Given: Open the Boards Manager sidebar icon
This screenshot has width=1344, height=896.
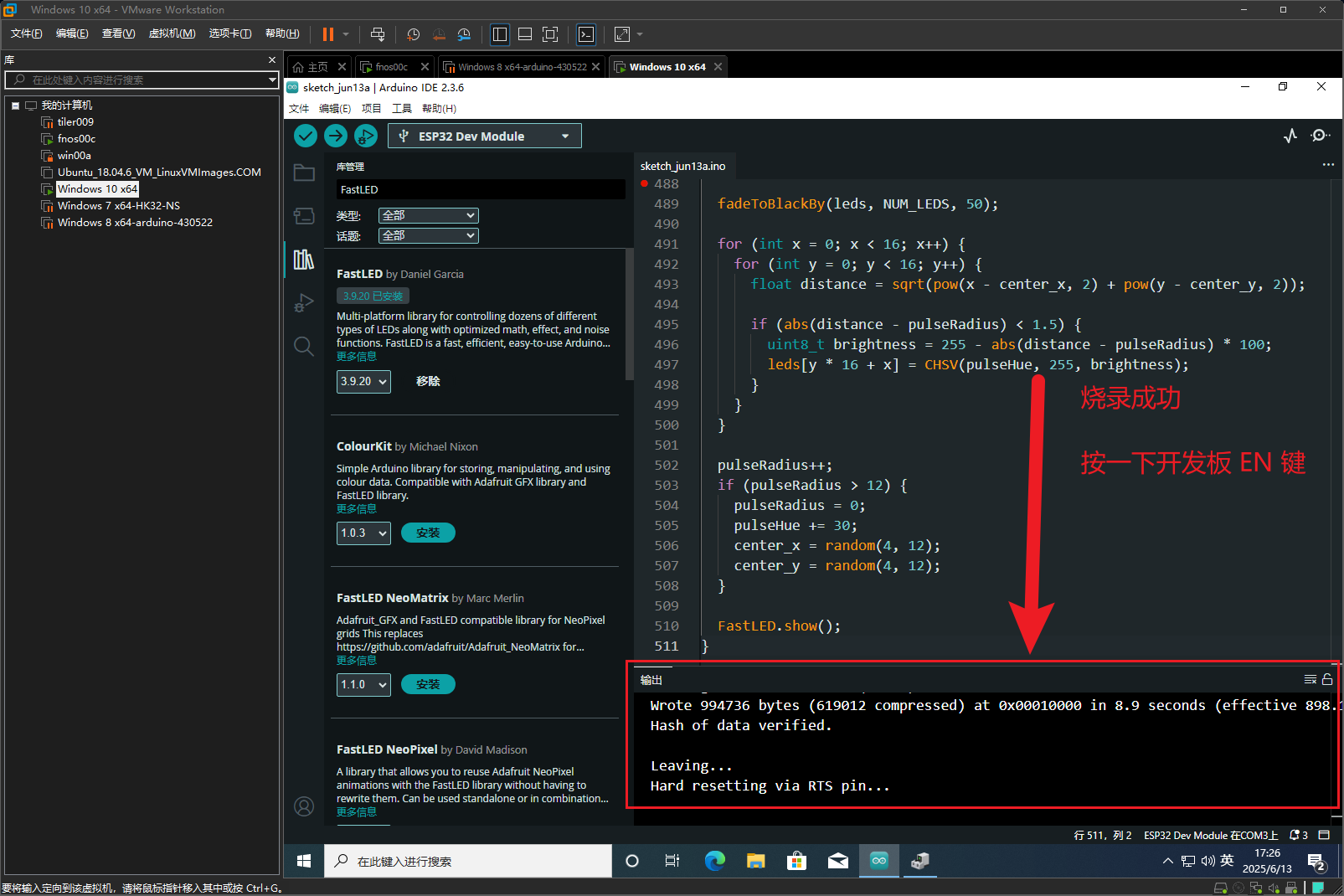Looking at the screenshot, I should (x=304, y=216).
